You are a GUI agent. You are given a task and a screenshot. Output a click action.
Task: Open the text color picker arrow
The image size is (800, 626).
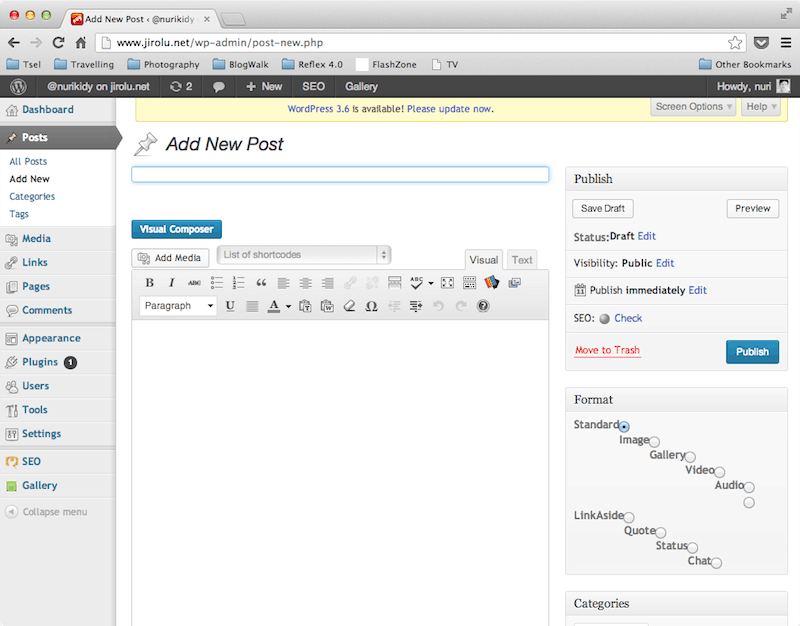pyautogui.click(x=288, y=306)
